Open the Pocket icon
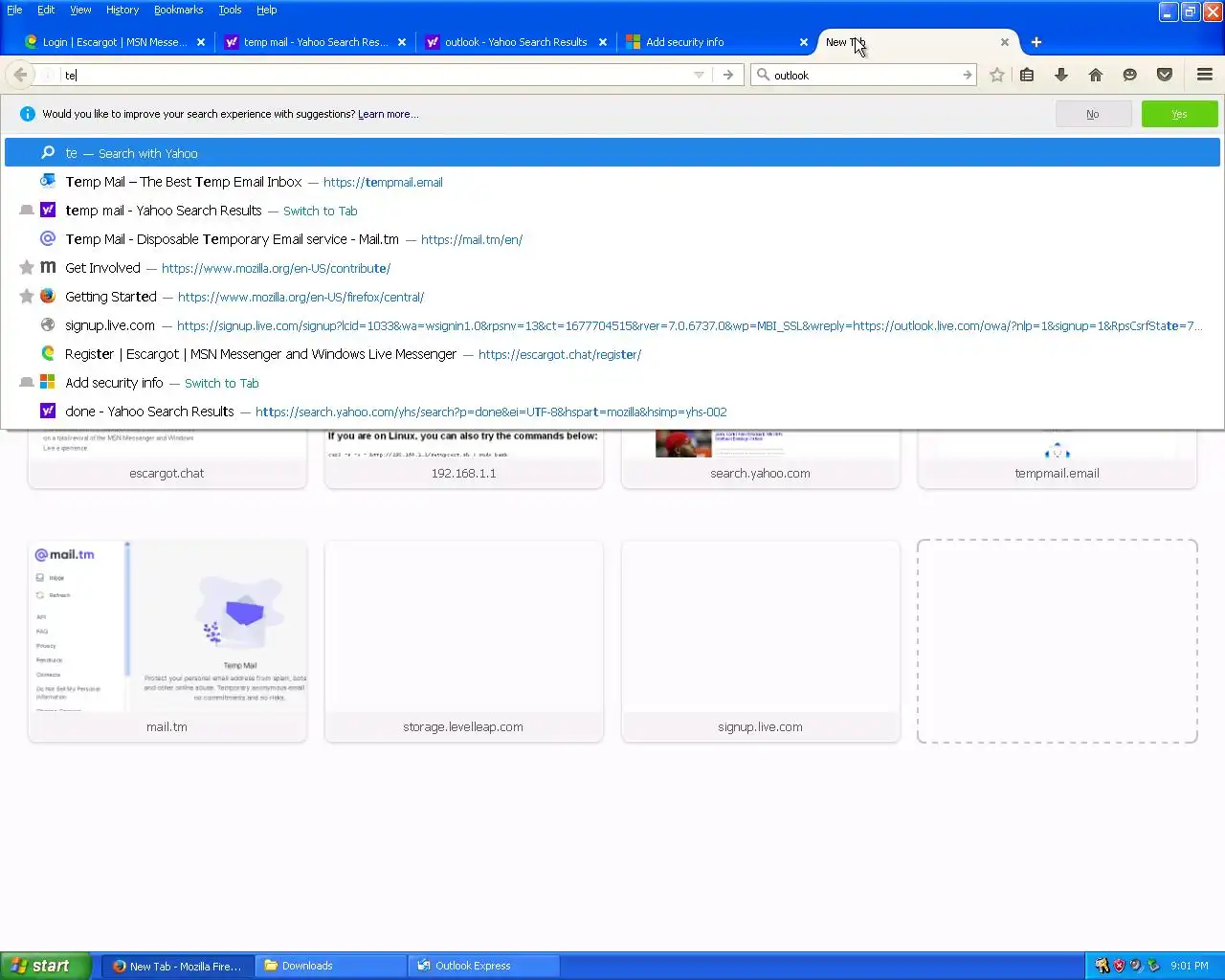1225x980 pixels. (1165, 75)
